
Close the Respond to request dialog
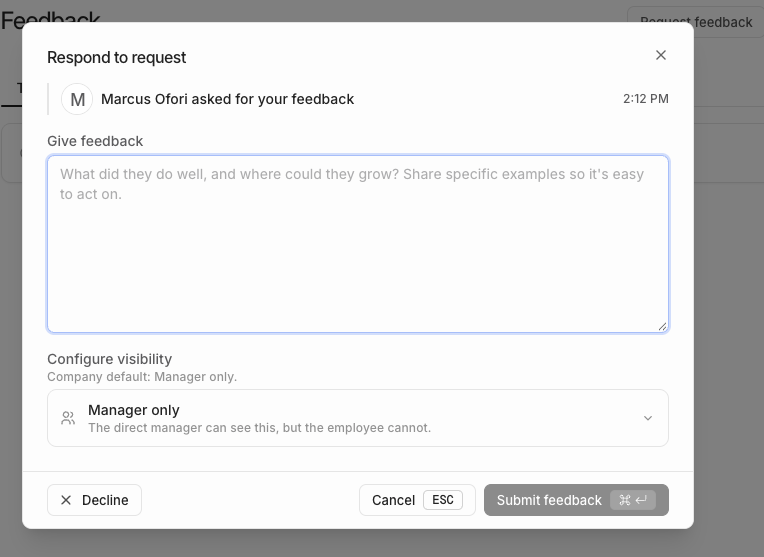(x=660, y=55)
